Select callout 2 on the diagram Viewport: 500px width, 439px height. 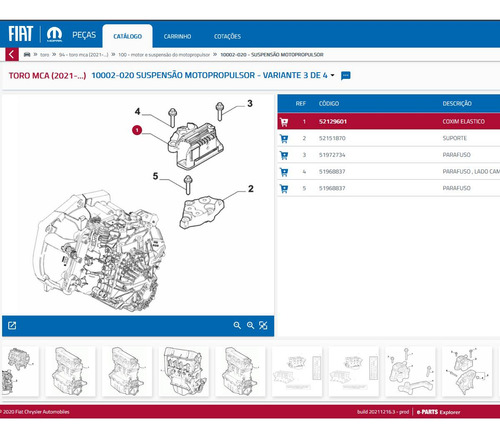click(251, 189)
